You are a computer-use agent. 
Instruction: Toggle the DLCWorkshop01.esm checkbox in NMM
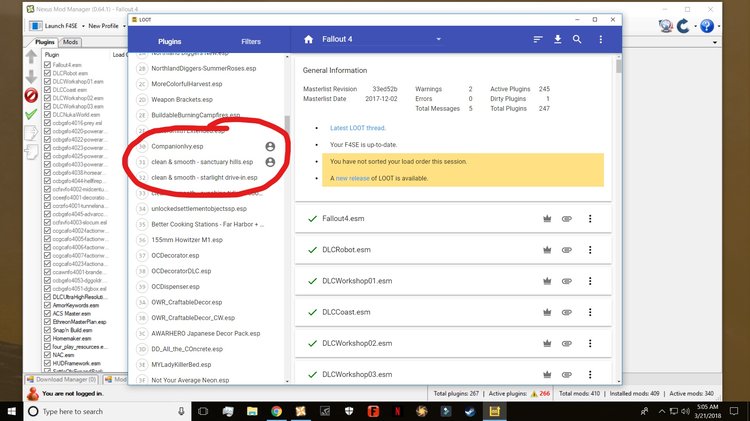point(47,81)
